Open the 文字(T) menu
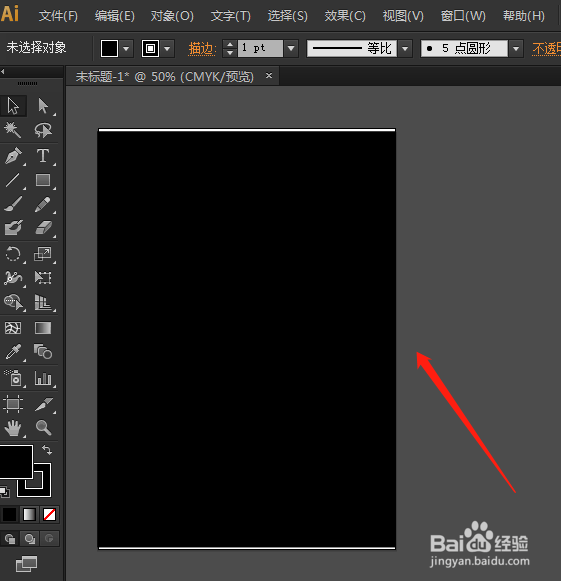Viewport: 561px width, 581px height. [x=231, y=16]
